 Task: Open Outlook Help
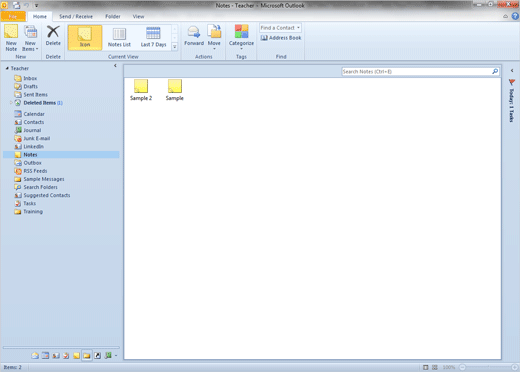pyautogui.click(x=515, y=16)
